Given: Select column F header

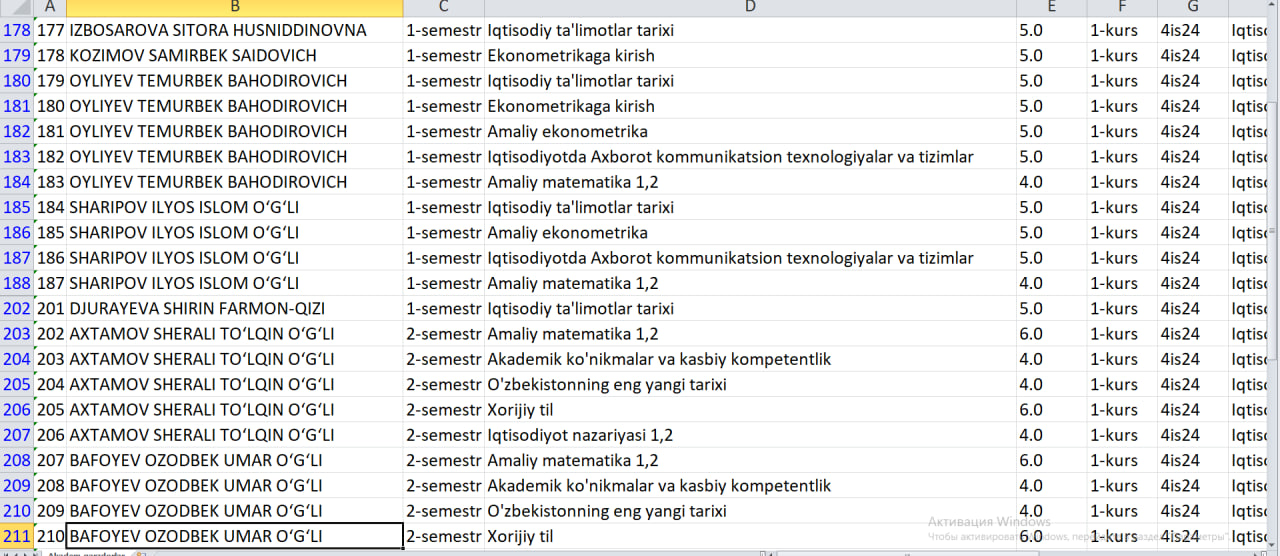Looking at the screenshot, I should (1122, 8).
